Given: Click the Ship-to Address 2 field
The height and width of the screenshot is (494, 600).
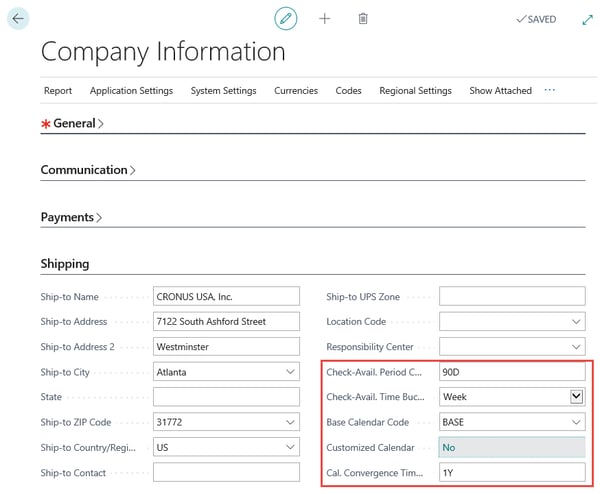Looking at the screenshot, I should coord(226,347).
